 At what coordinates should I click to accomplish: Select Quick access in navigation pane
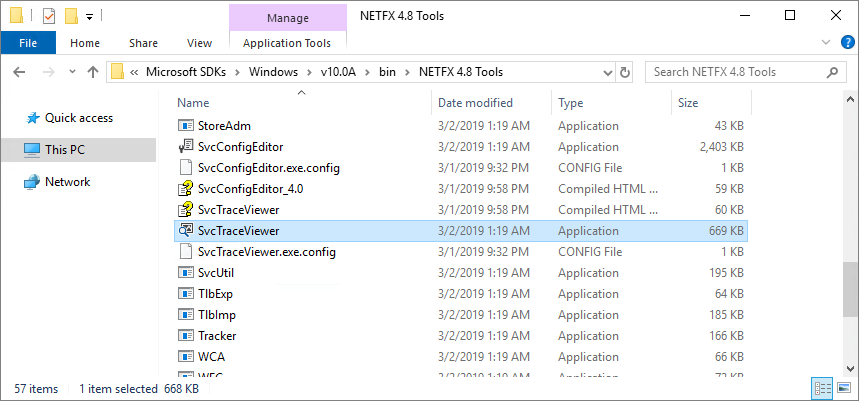78,118
